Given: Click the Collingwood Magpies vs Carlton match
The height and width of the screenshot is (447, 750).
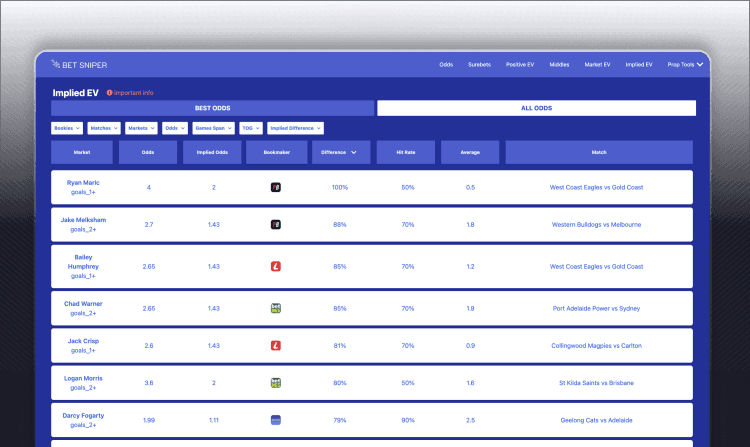Looking at the screenshot, I should tap(596, 346).
